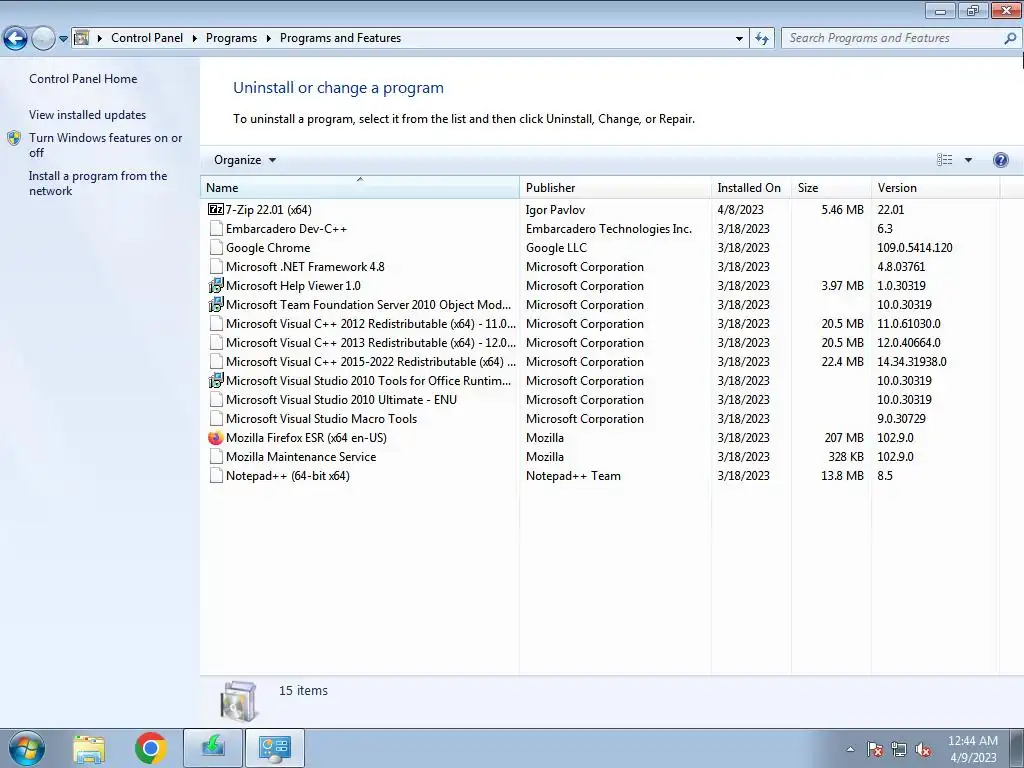Sort the list by Name column
The height and width of the screenshot is (768, 1024).
[x=359, y=187]
